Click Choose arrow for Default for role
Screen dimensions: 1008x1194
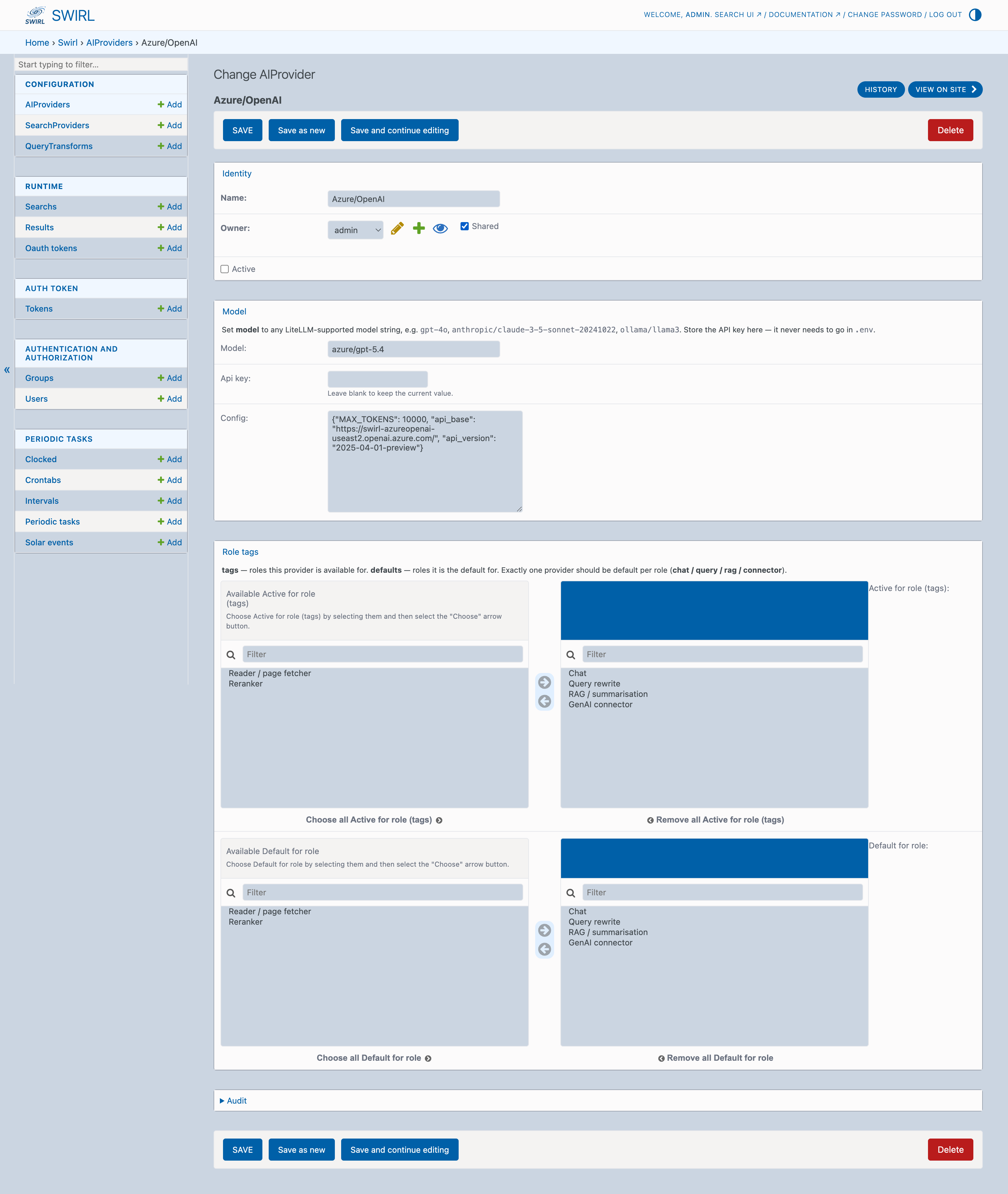coord(545,930)
